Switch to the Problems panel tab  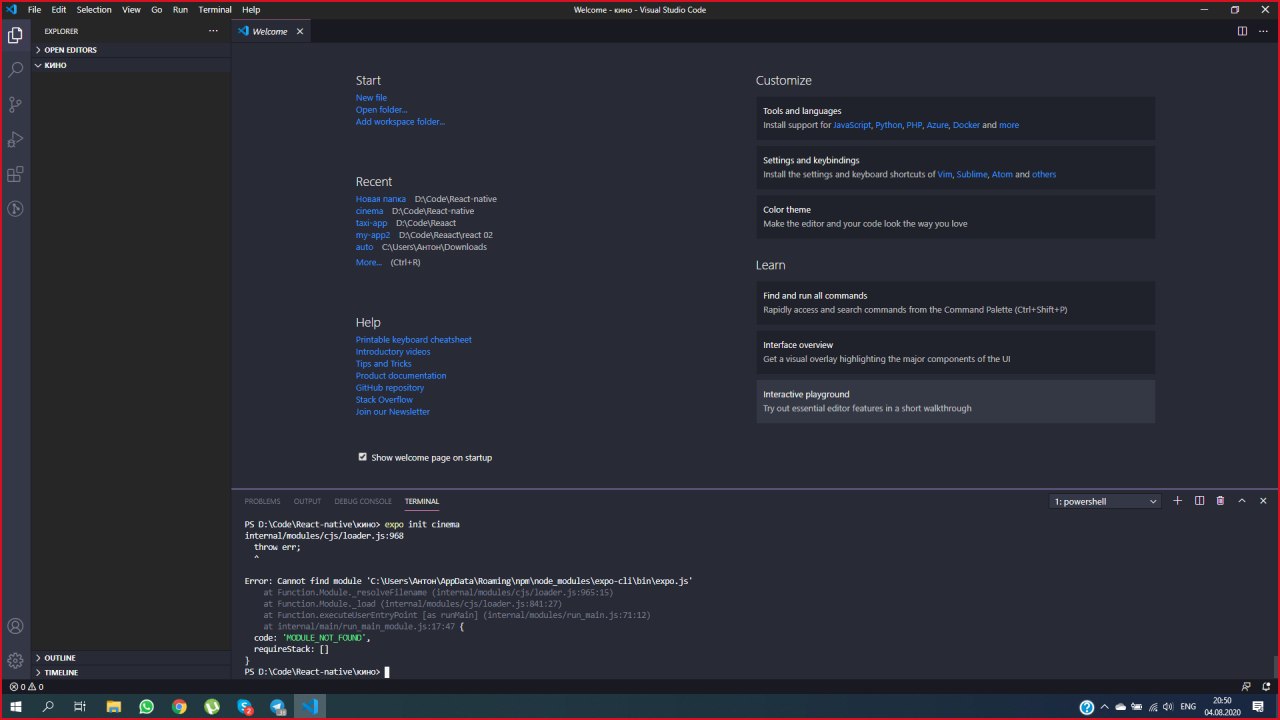click(x=263, y=501)
